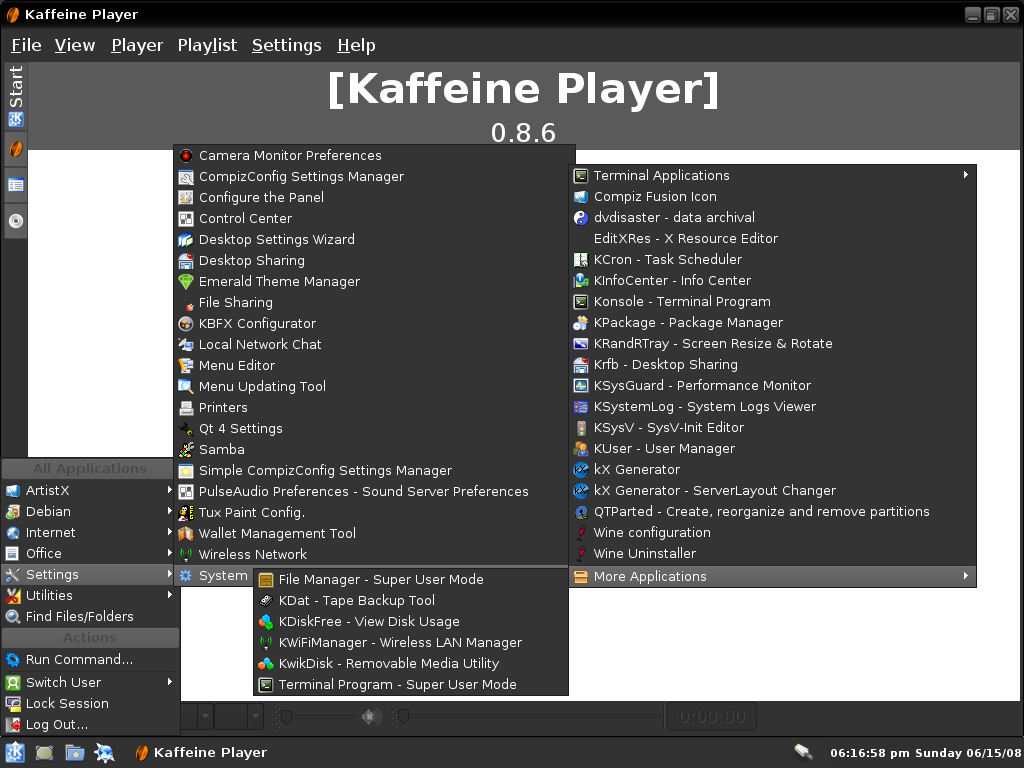This screenshot has width=1024, height=768.
Task: Adjust the volume slider
Action: pos(317,716)
